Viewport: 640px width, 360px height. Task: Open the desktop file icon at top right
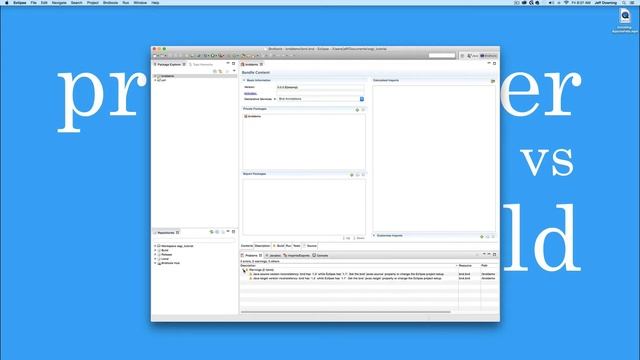click(624, 16)
